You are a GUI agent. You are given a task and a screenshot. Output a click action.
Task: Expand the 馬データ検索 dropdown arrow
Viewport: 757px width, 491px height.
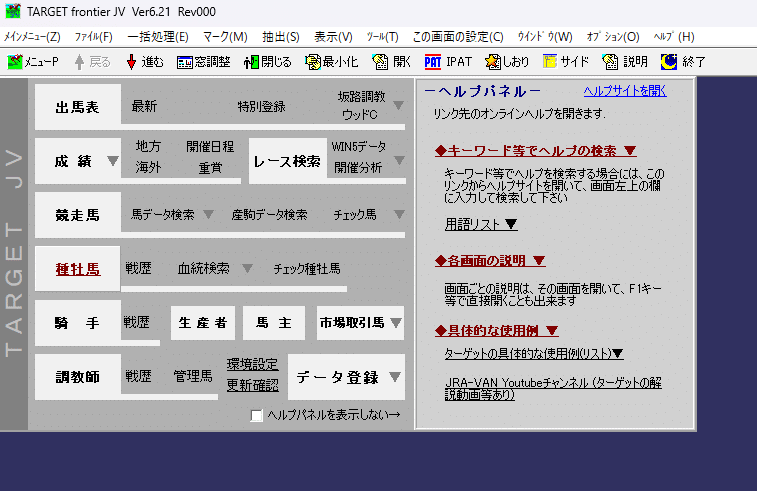coord(208,214)
